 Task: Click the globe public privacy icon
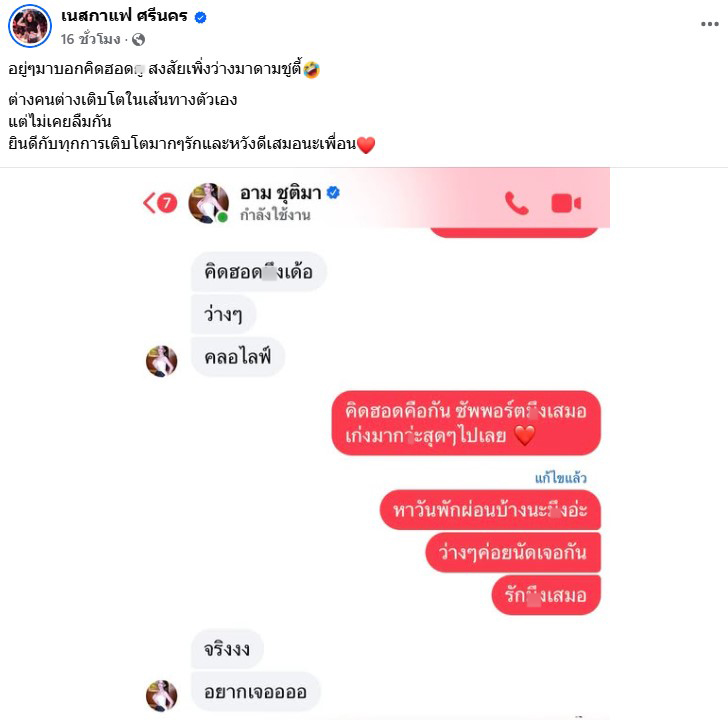(x=138, y=40)
